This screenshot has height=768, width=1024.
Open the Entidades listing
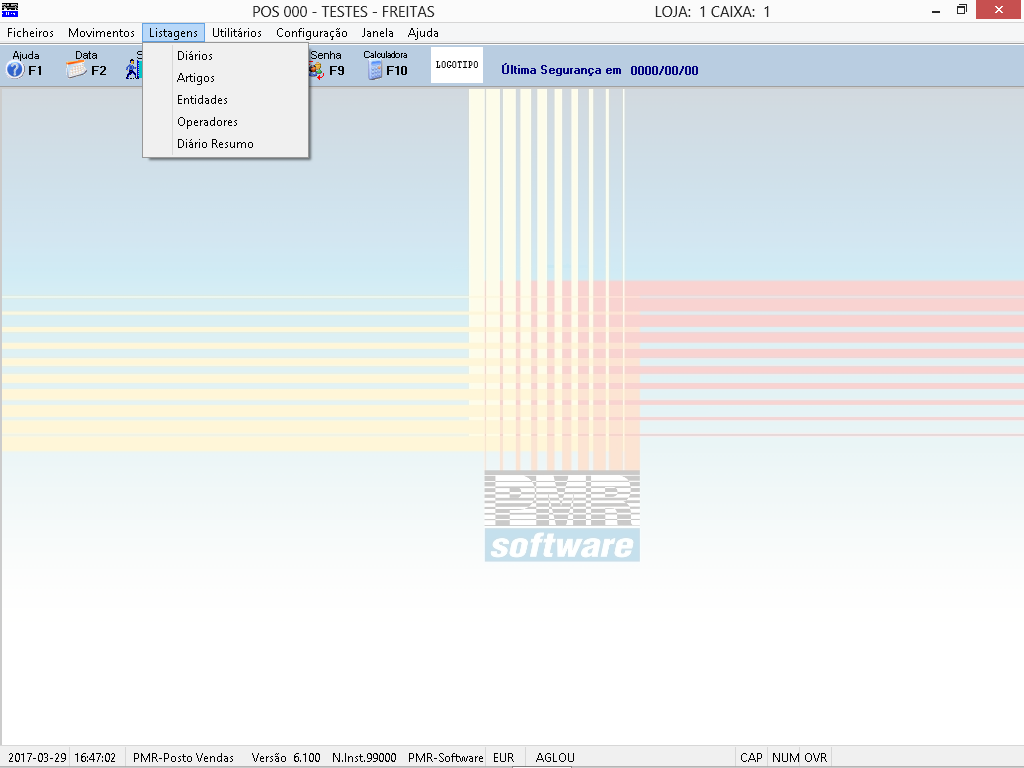[x=202, y=100]
